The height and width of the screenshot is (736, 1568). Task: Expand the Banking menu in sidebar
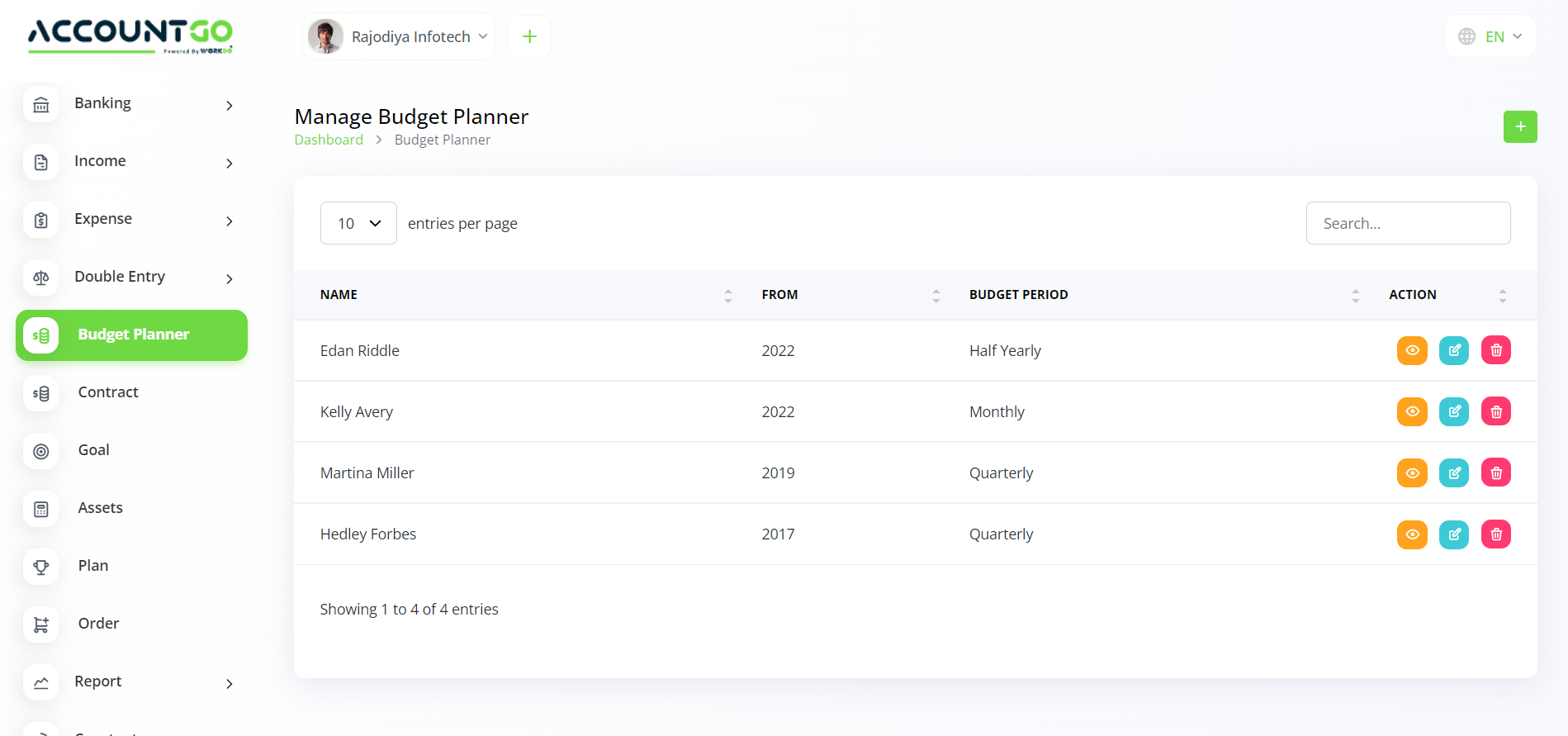click(132, 104)
